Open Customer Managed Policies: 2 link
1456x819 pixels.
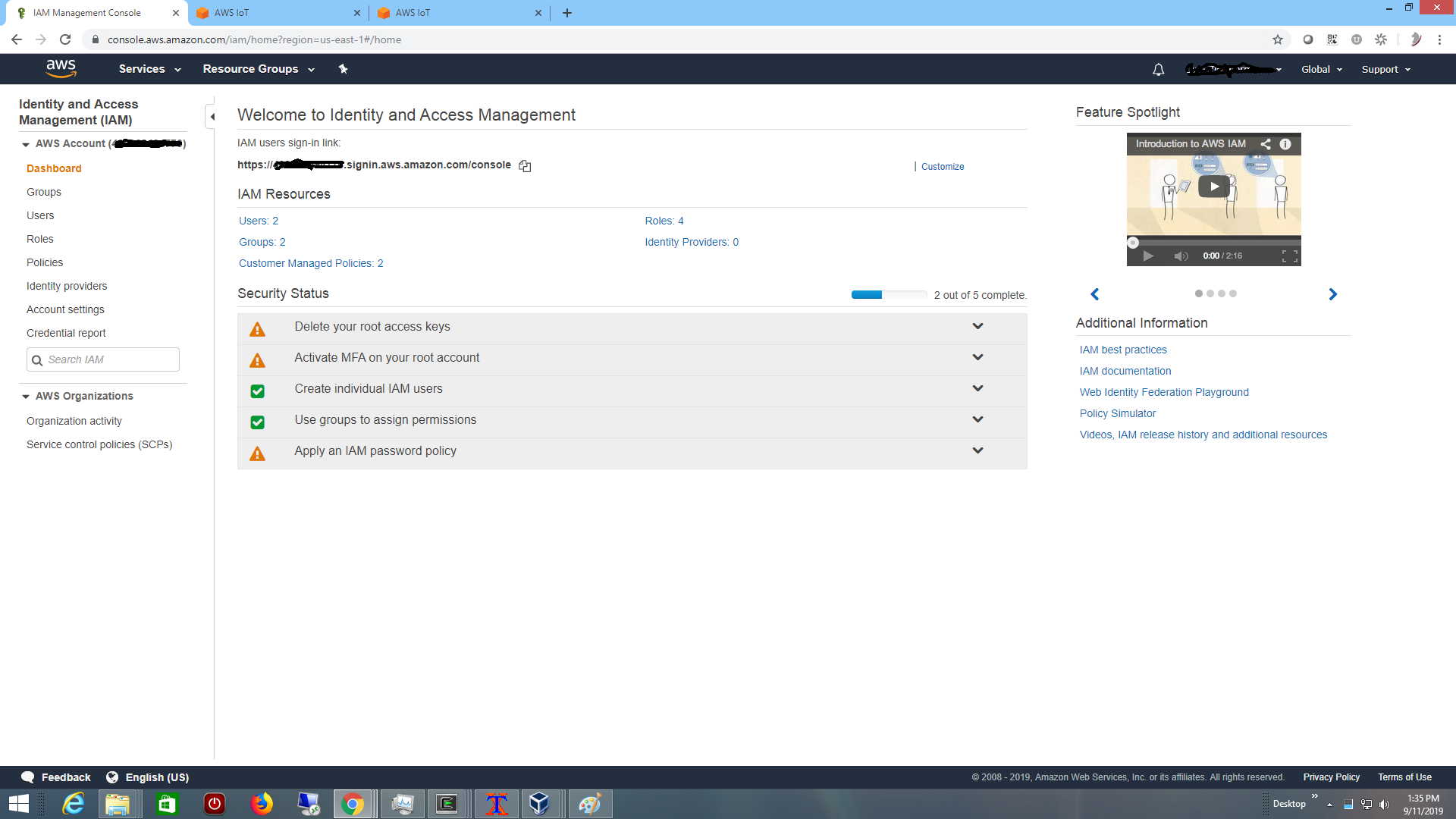(311, 263)
